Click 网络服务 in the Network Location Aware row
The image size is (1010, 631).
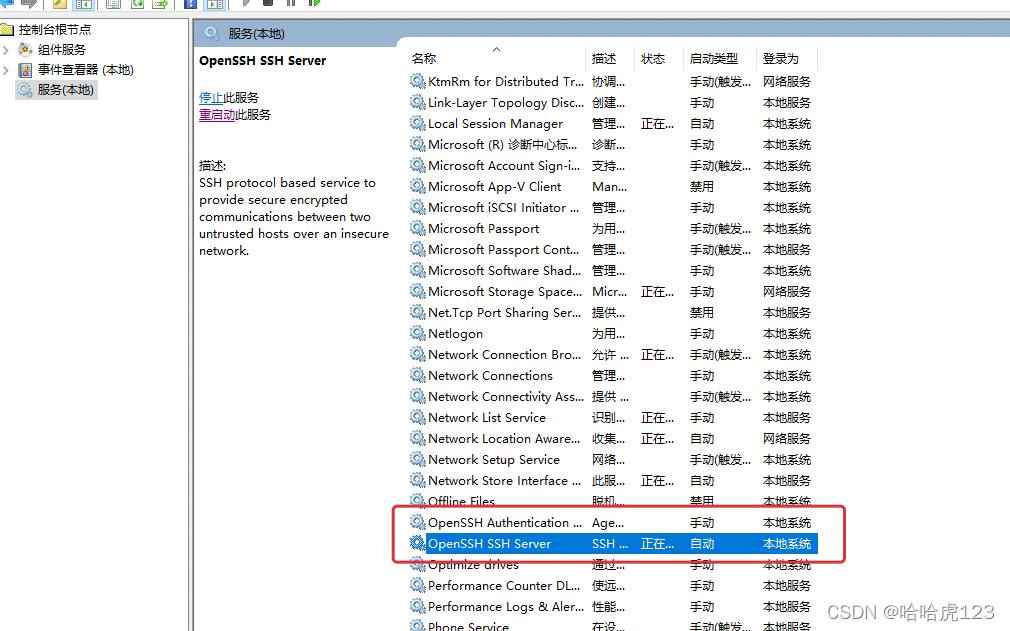pos(786,438)
